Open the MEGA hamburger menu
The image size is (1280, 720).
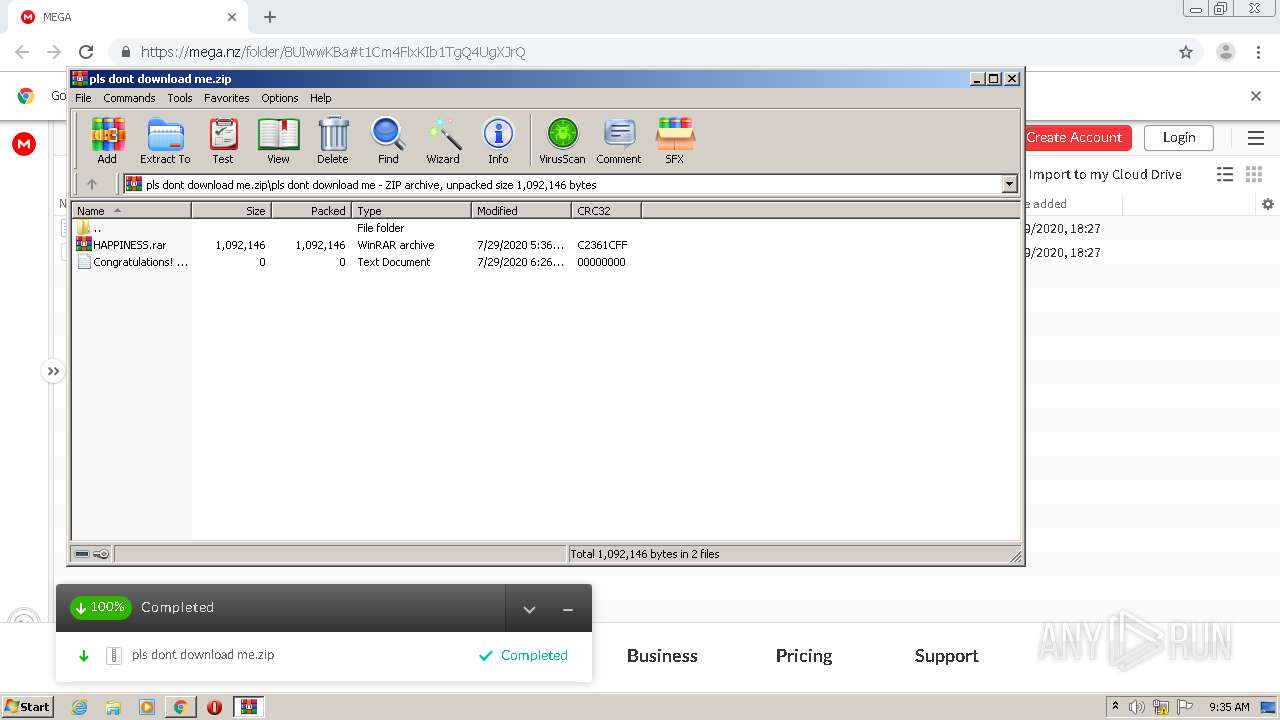[x=1255, y=137]
